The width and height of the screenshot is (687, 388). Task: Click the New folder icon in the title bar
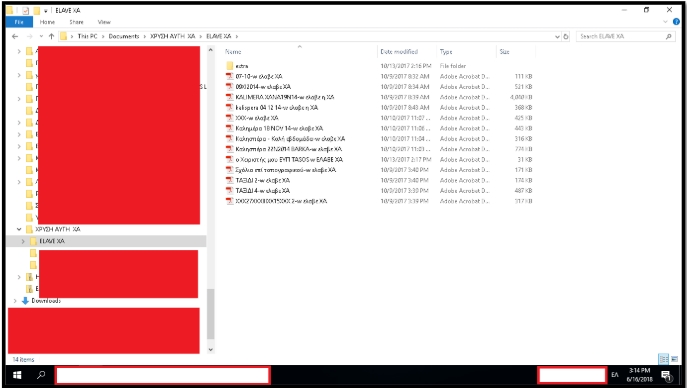coord(36,11)
